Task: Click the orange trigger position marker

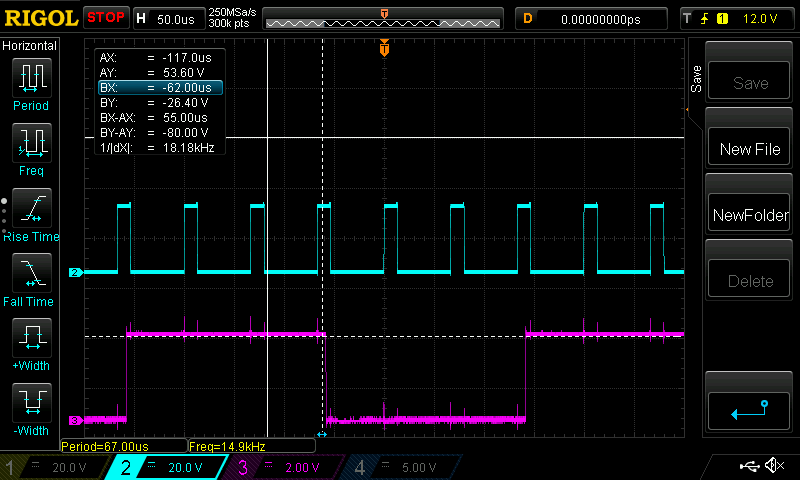Action: 384,49
